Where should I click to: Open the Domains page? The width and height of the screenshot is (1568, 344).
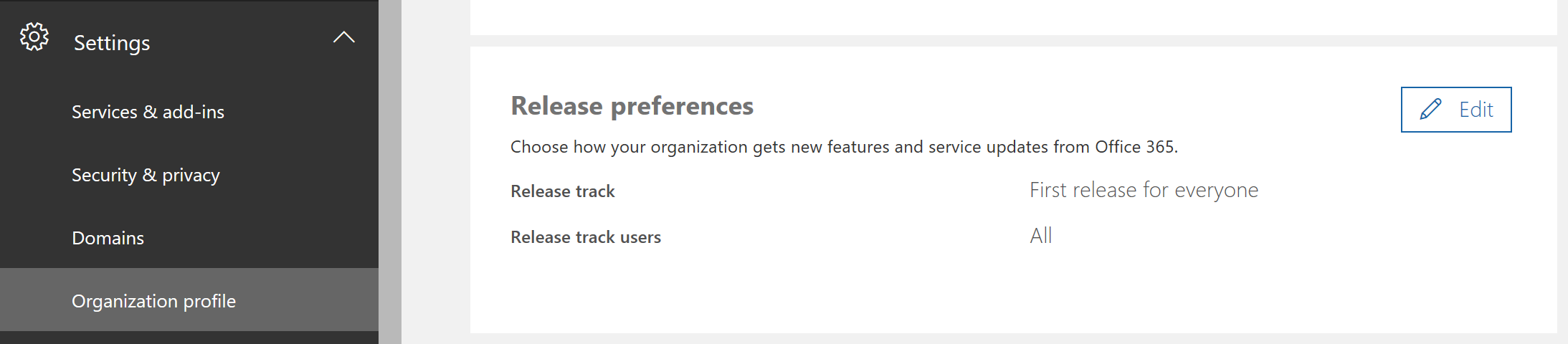point(108,238)
